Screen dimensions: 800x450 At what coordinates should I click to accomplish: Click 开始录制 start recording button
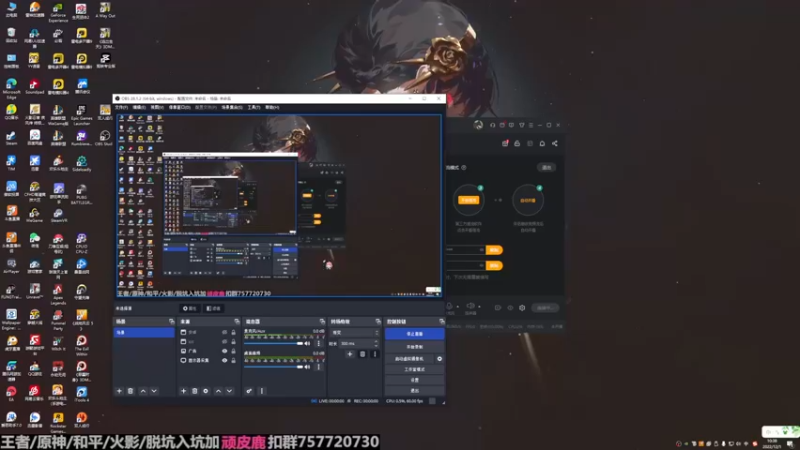[x=414, y=347]
